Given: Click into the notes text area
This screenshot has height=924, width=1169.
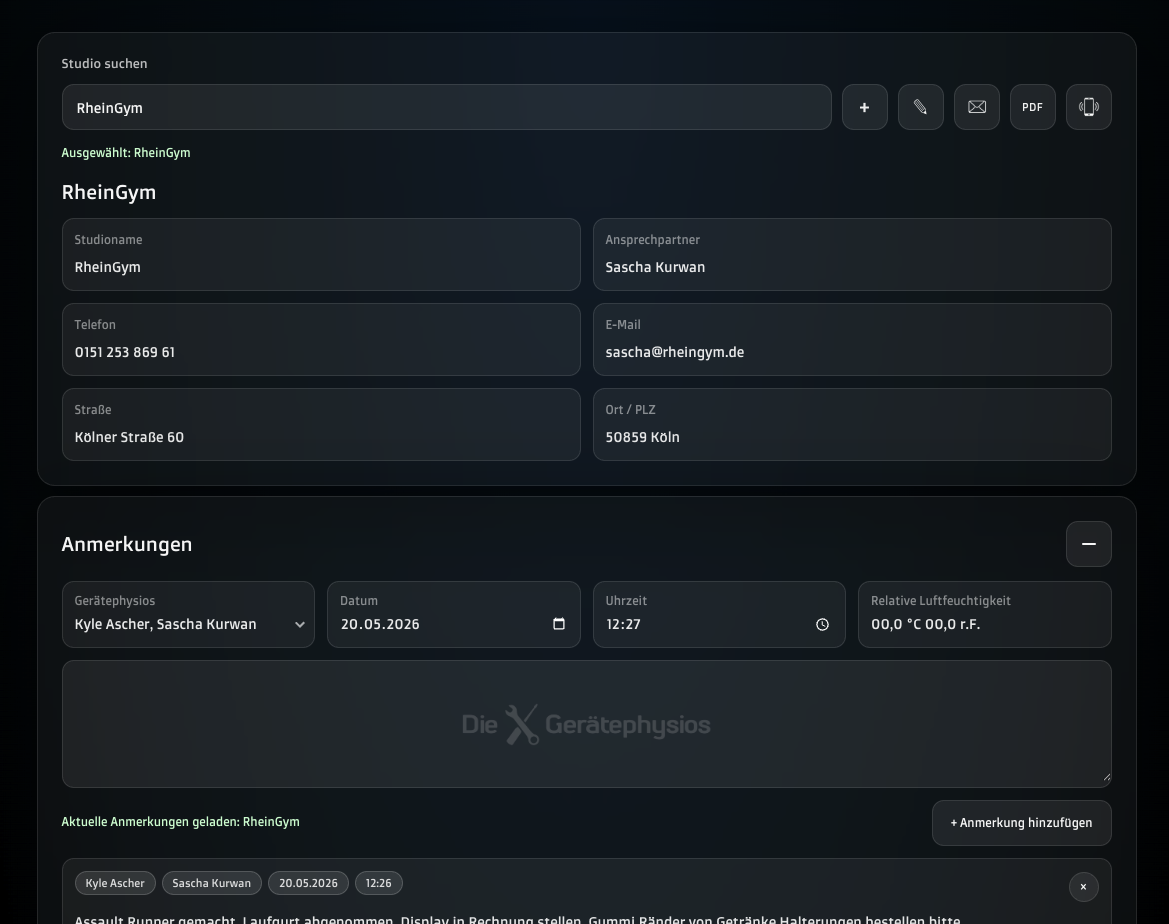Looking at the screenshot, I should pos(587,724).
